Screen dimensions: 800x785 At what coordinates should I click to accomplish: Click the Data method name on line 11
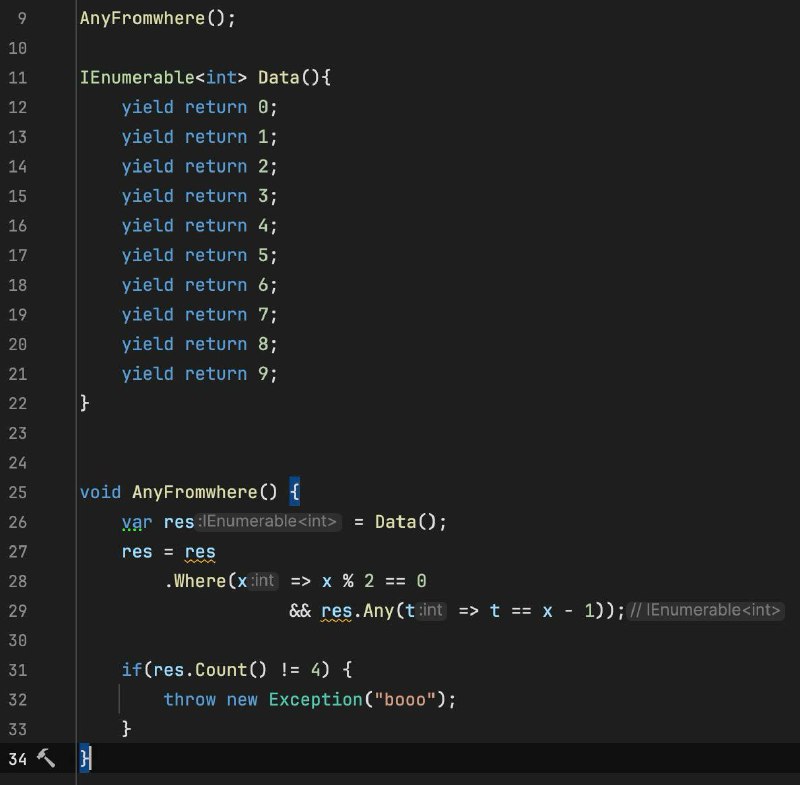278,78
